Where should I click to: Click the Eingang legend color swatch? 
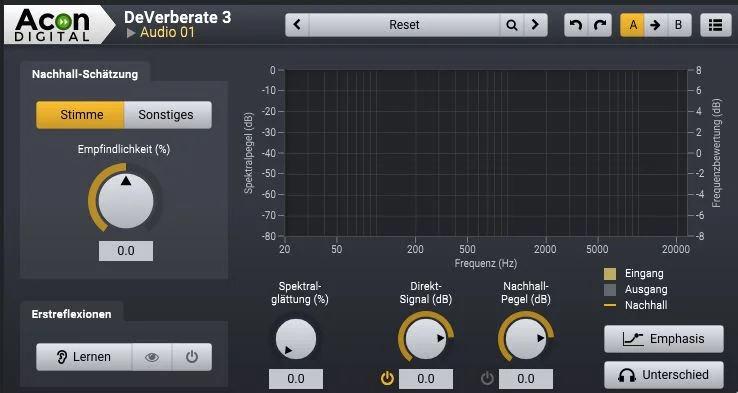tap(610, 274)
